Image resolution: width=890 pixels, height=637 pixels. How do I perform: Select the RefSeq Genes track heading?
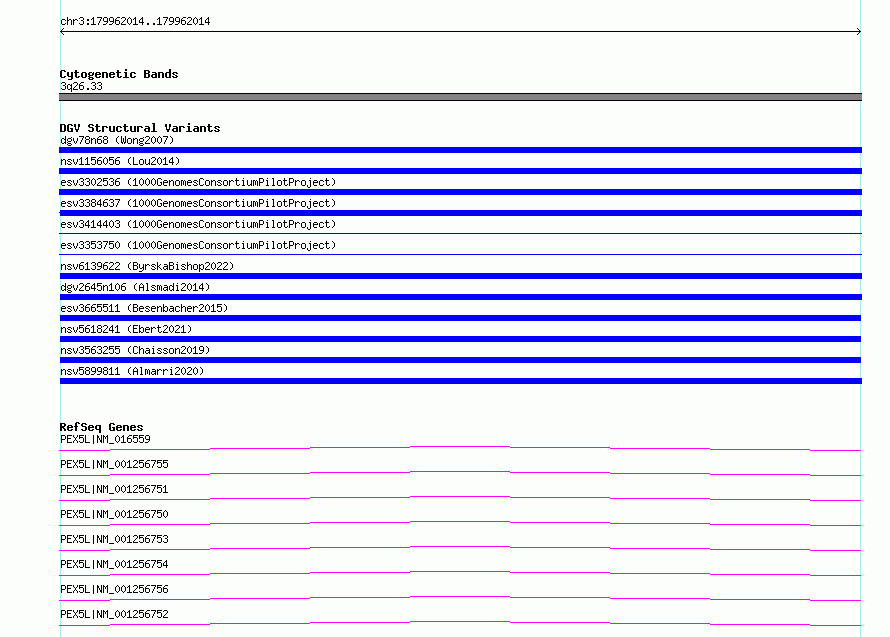[x=102, y=427]
